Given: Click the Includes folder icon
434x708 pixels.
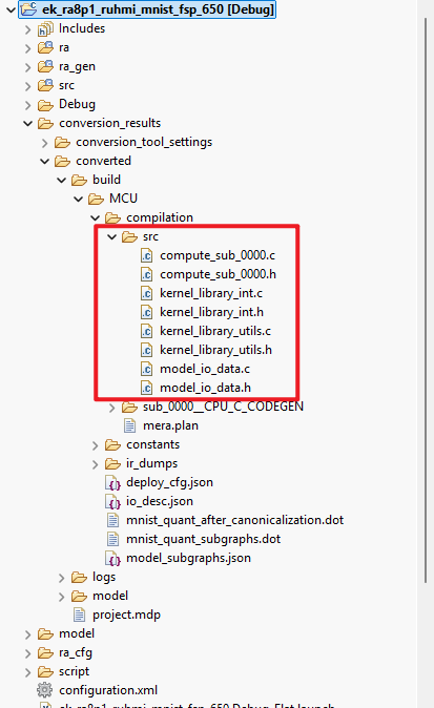Looking at the screenshot, I should 45,29.
